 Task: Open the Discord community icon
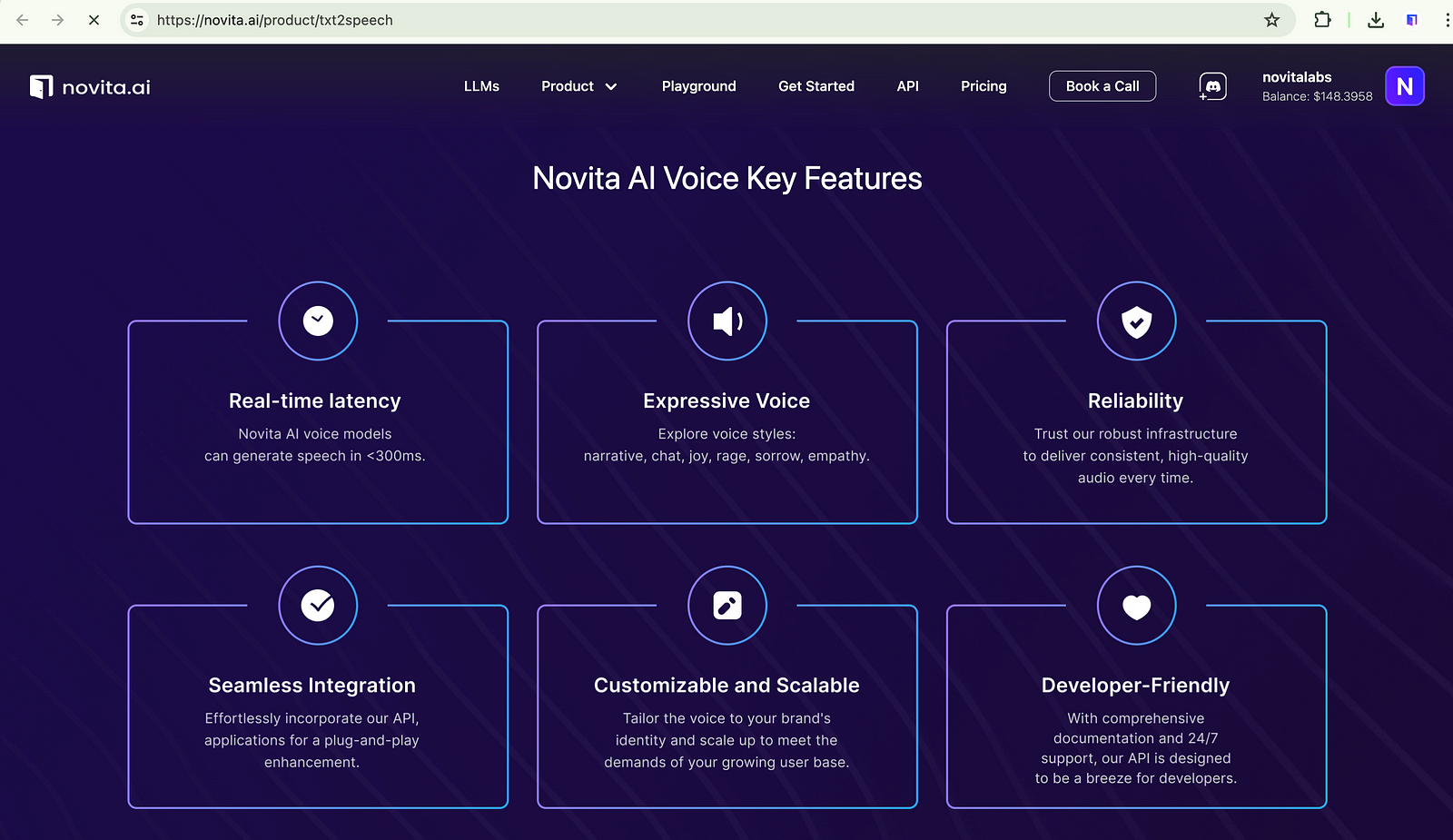1212,86
